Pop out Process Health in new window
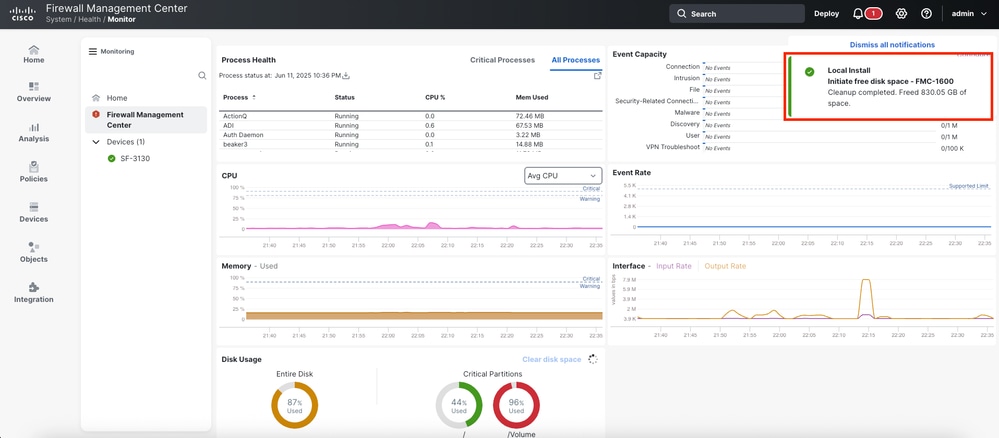The image size is (999, 438). 597,75
